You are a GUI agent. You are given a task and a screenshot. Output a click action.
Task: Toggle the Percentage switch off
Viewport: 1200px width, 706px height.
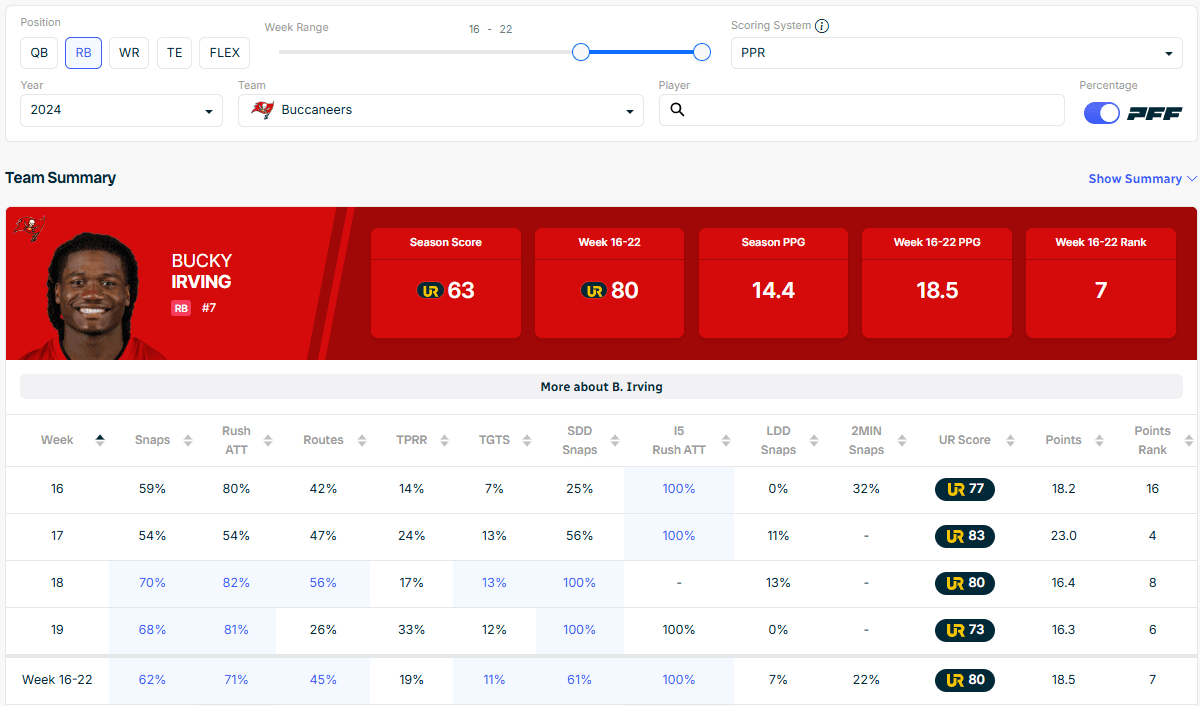click(x=1101, y=113)
